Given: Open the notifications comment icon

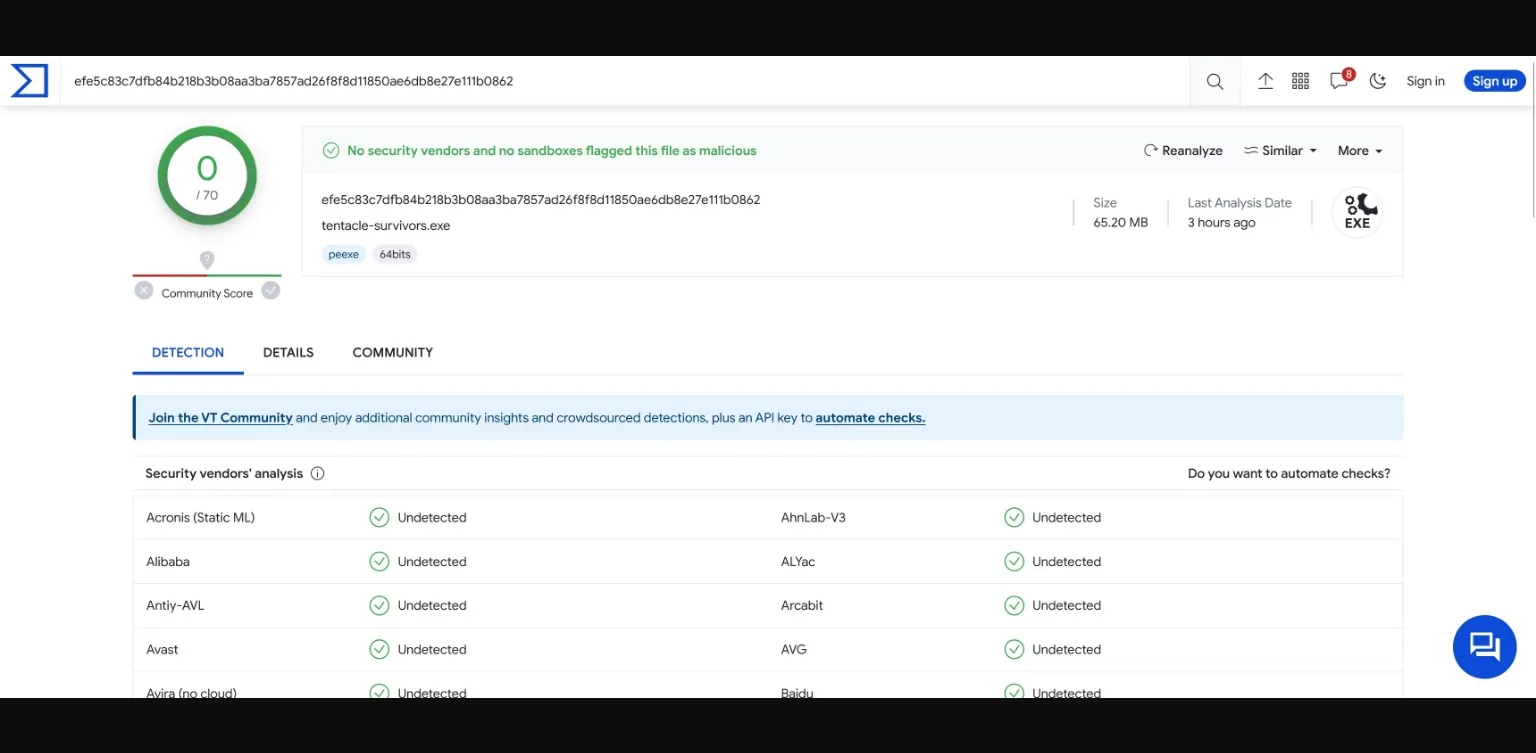Looking at the screenshot, I should pyautogui.click(x=1339, y=82).
